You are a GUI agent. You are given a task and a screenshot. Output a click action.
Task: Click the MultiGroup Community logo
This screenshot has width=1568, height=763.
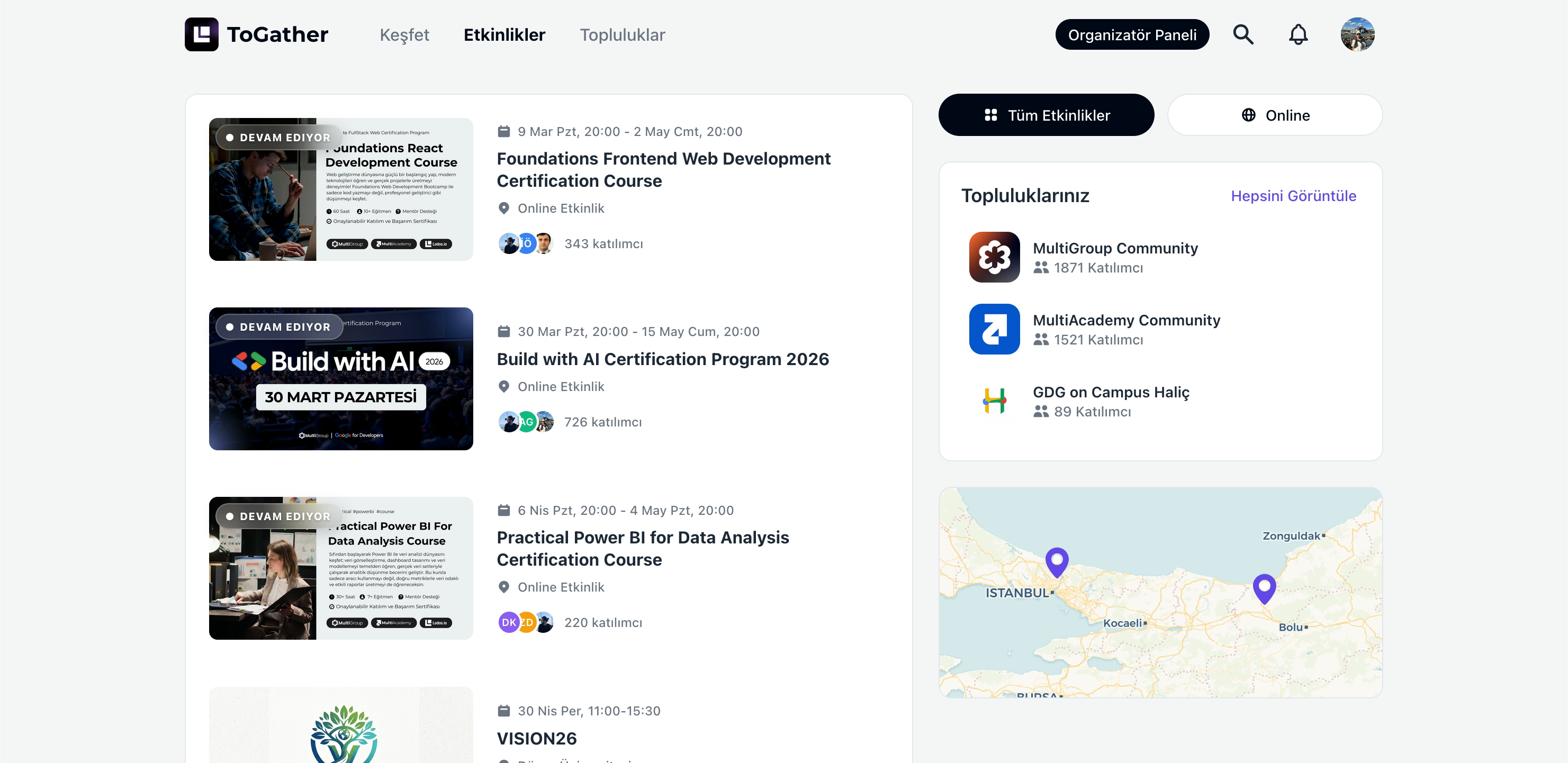(x=995, y=257)
